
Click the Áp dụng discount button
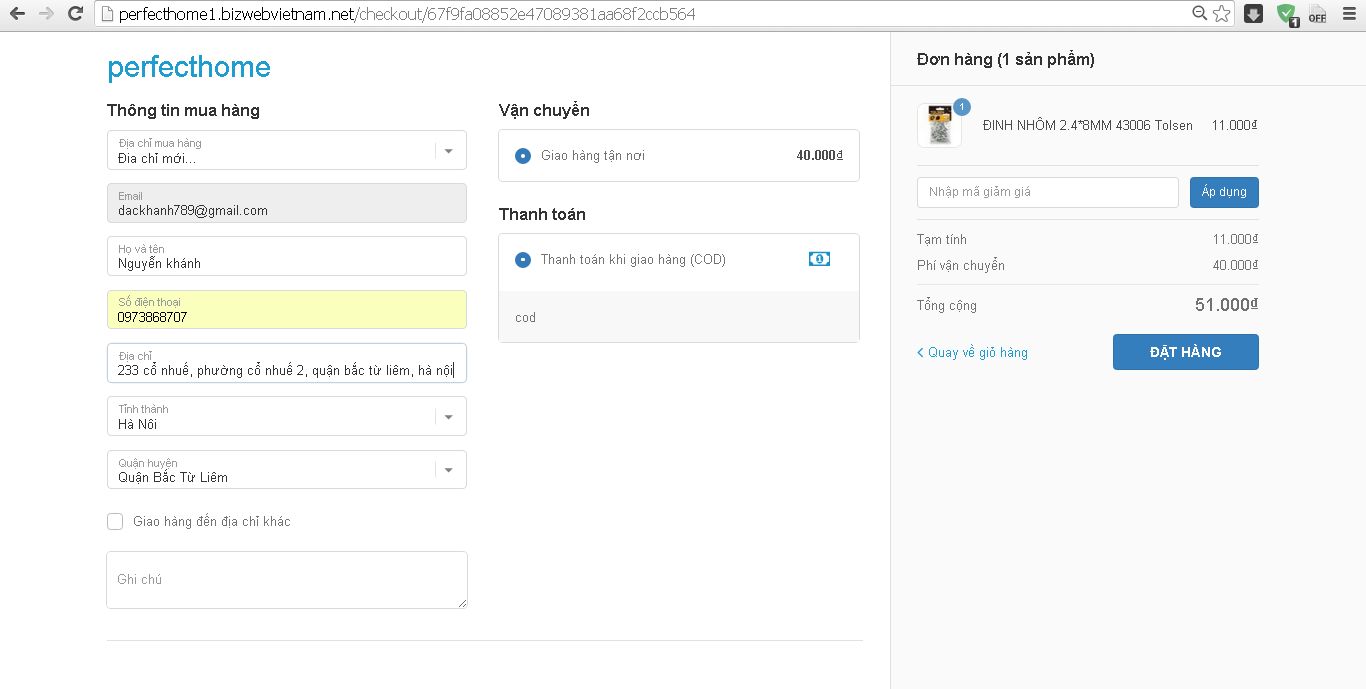pyautogui.click(x=1224, y=192)
